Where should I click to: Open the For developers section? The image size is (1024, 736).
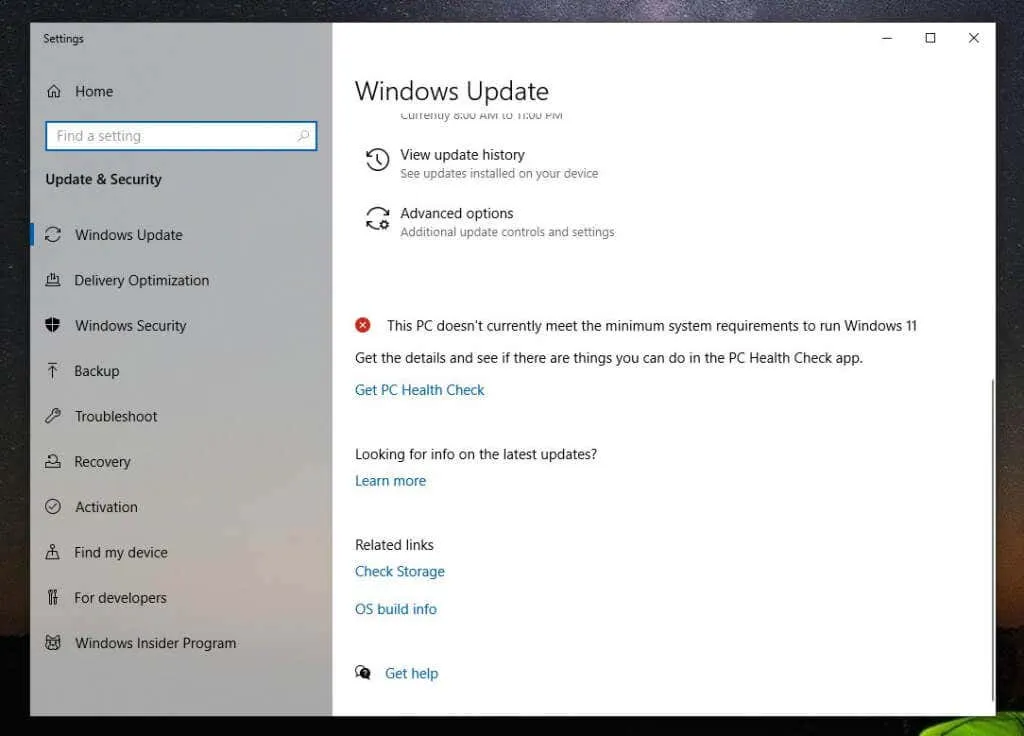(54, 598)
